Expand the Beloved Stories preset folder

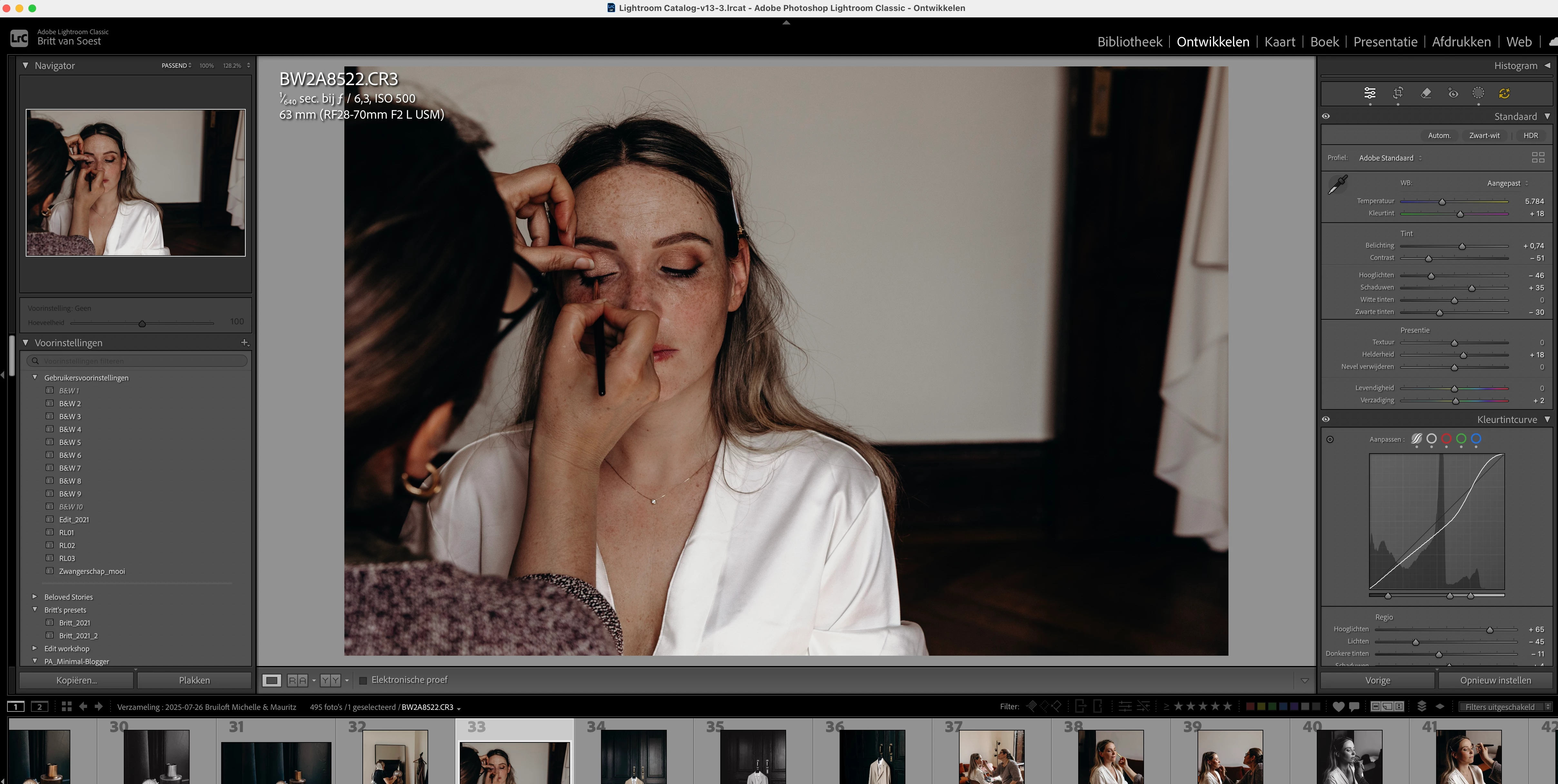pyautogui.click(x=35, y=597)
